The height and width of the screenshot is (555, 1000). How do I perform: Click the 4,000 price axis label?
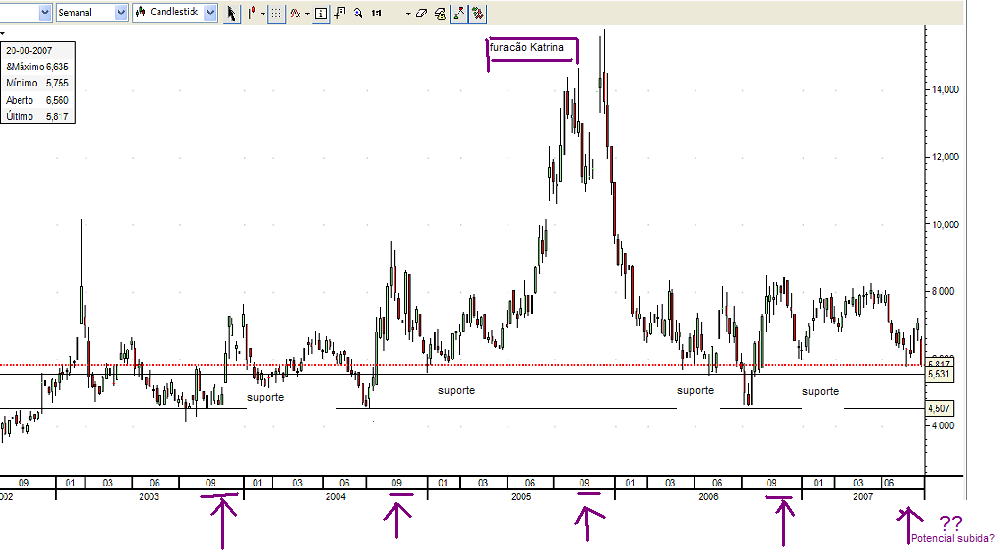[943, 426]
